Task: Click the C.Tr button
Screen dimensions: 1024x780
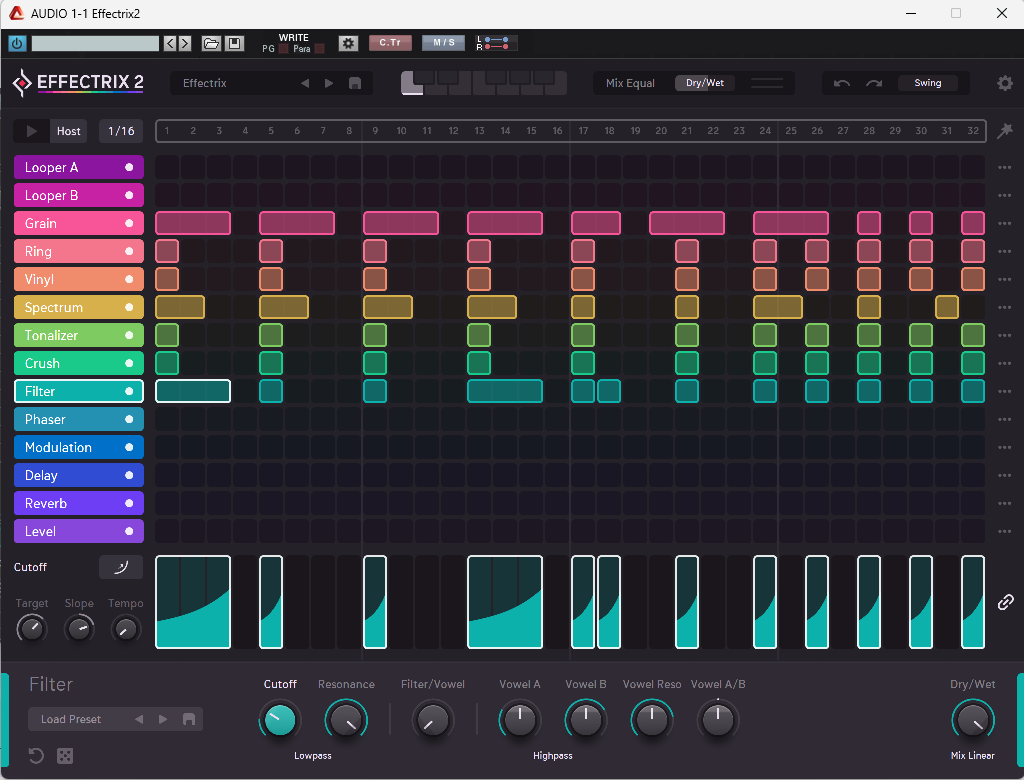Action: click(x=390, y=43)
